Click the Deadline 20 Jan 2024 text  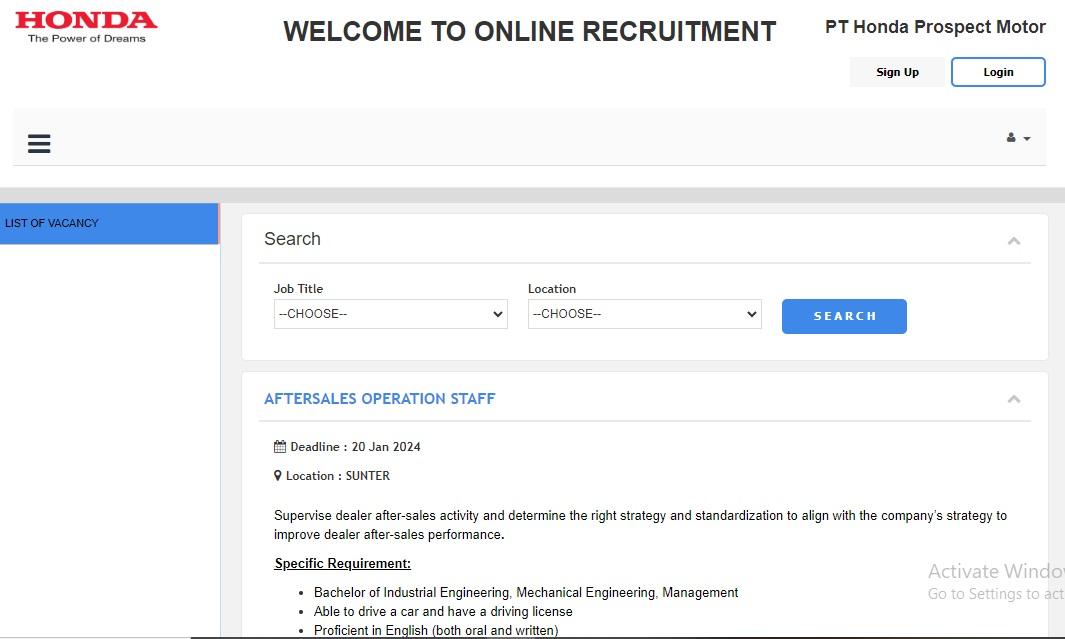(x=355, y=447)
